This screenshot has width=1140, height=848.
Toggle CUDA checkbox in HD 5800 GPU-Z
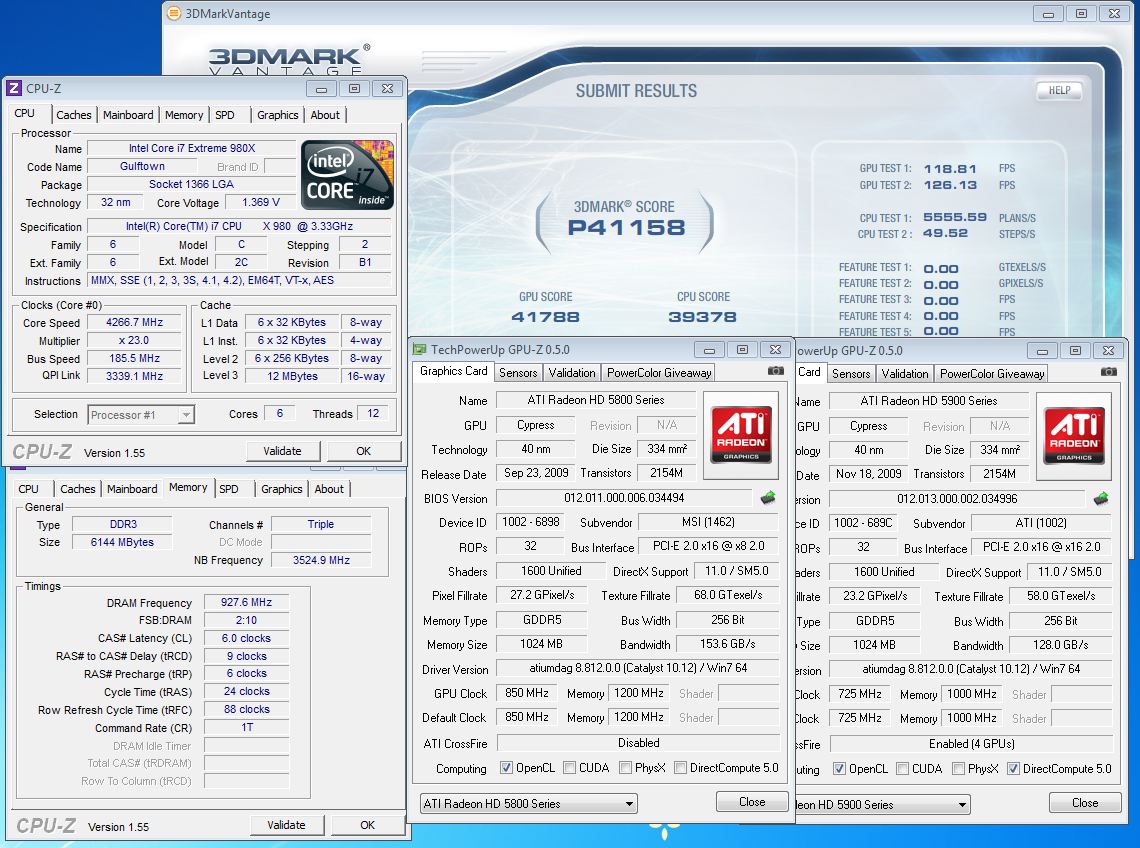point(569,768)
